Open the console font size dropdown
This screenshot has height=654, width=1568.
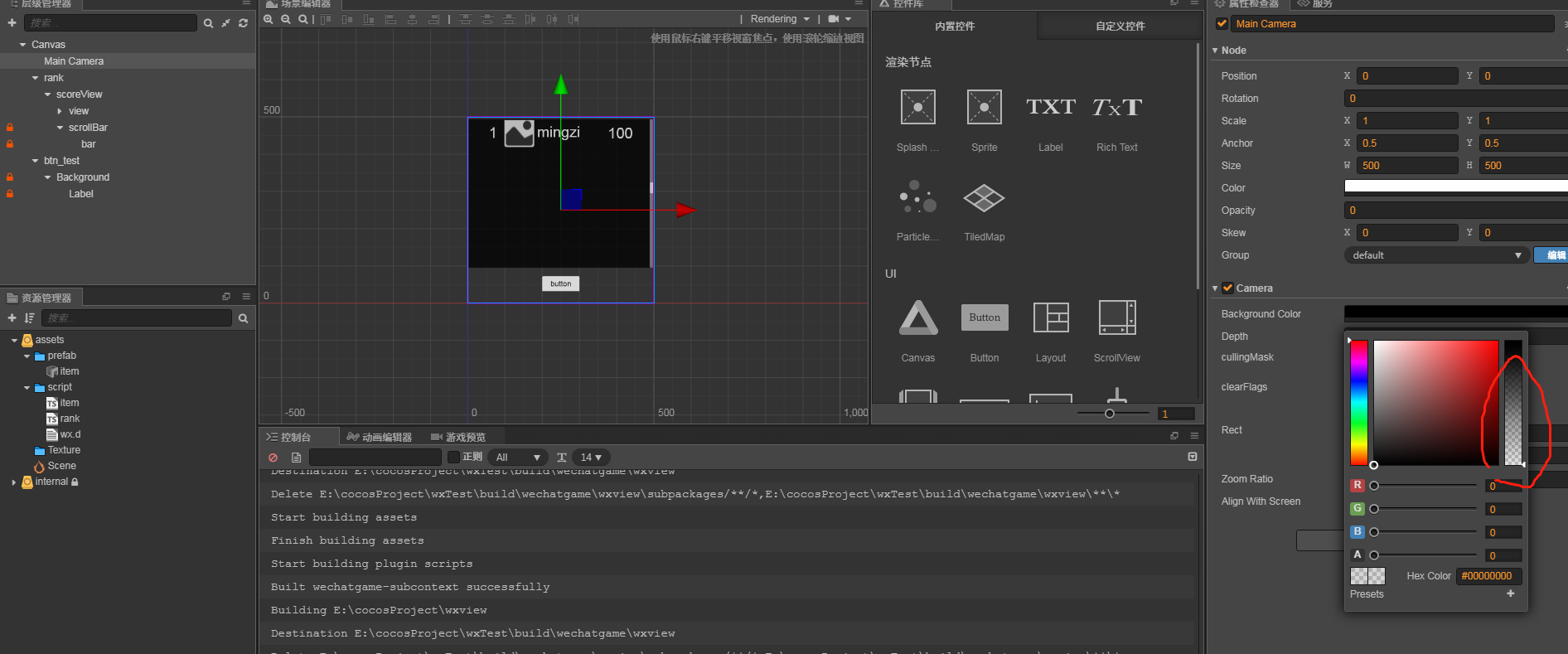pos(591,458)
